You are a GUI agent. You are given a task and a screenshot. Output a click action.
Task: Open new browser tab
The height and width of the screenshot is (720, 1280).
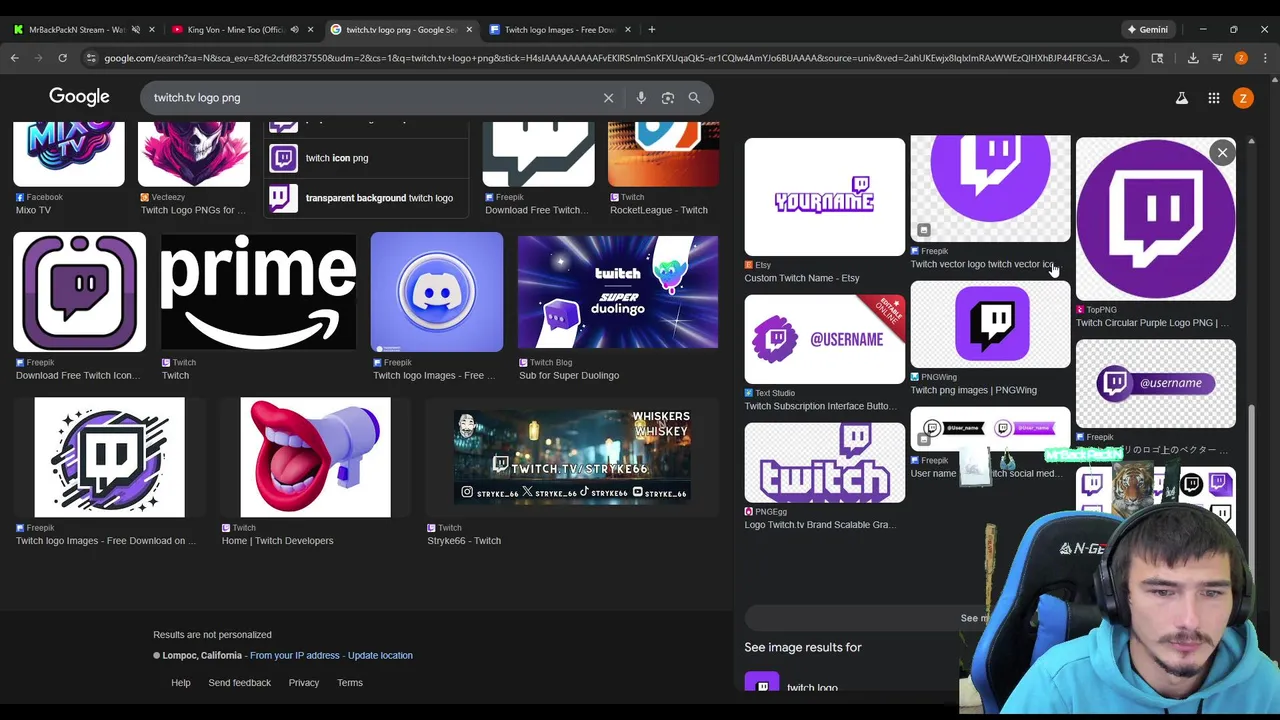pos(651,29)
